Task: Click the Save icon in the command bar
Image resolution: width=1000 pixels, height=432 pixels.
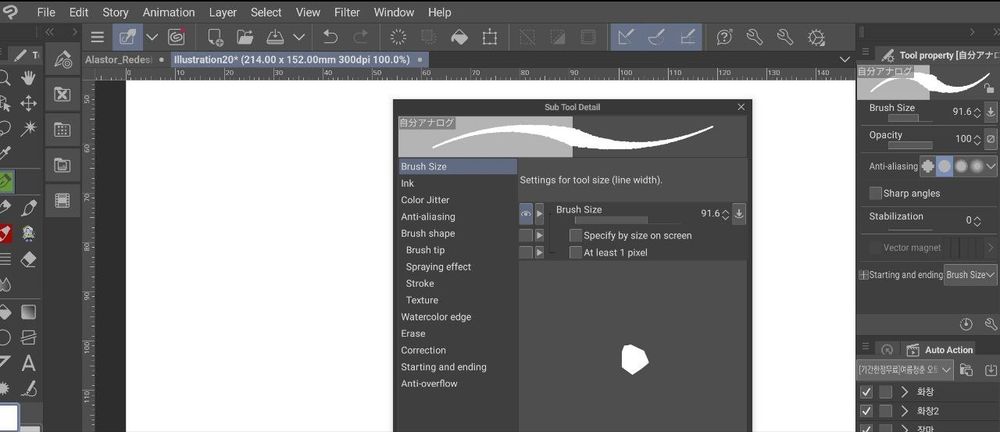Action: (x=275, y=37)
